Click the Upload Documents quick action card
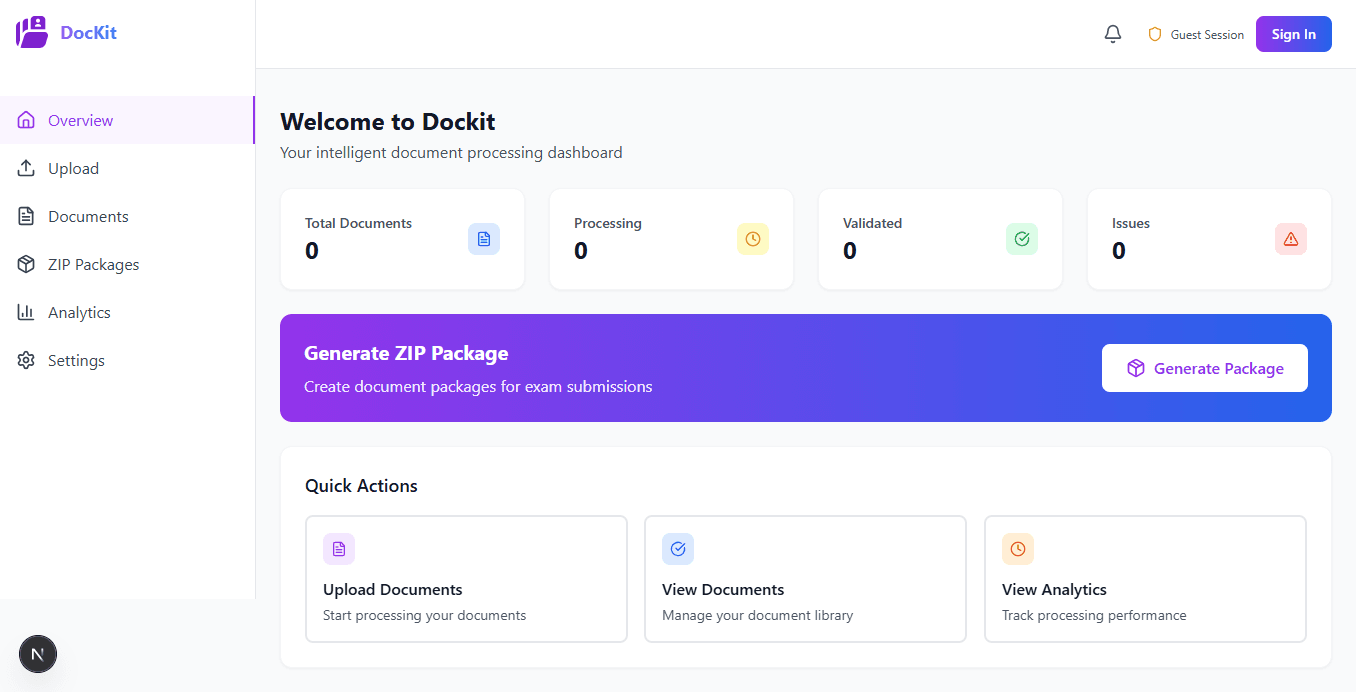The width and height of the screenshot is (1356, 692). point(466,579)
